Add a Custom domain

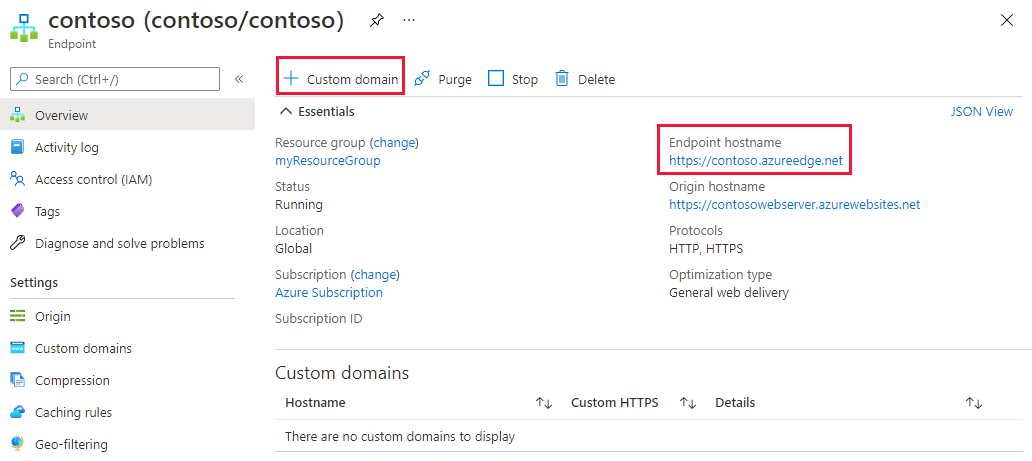coord(341,79)
